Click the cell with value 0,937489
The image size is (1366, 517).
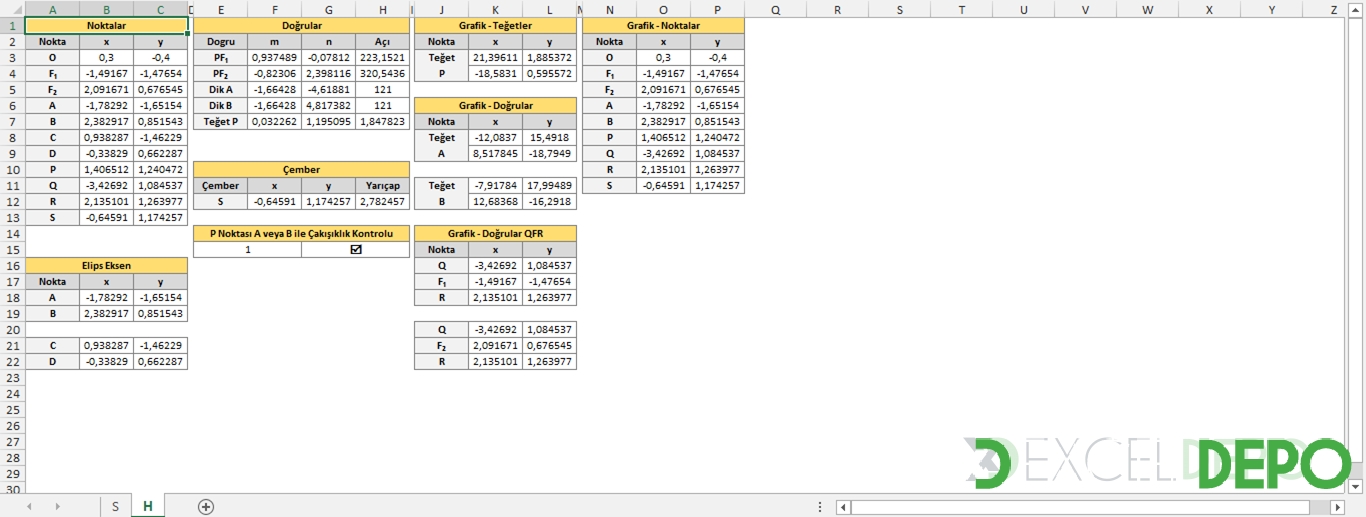tap(275, 57)
